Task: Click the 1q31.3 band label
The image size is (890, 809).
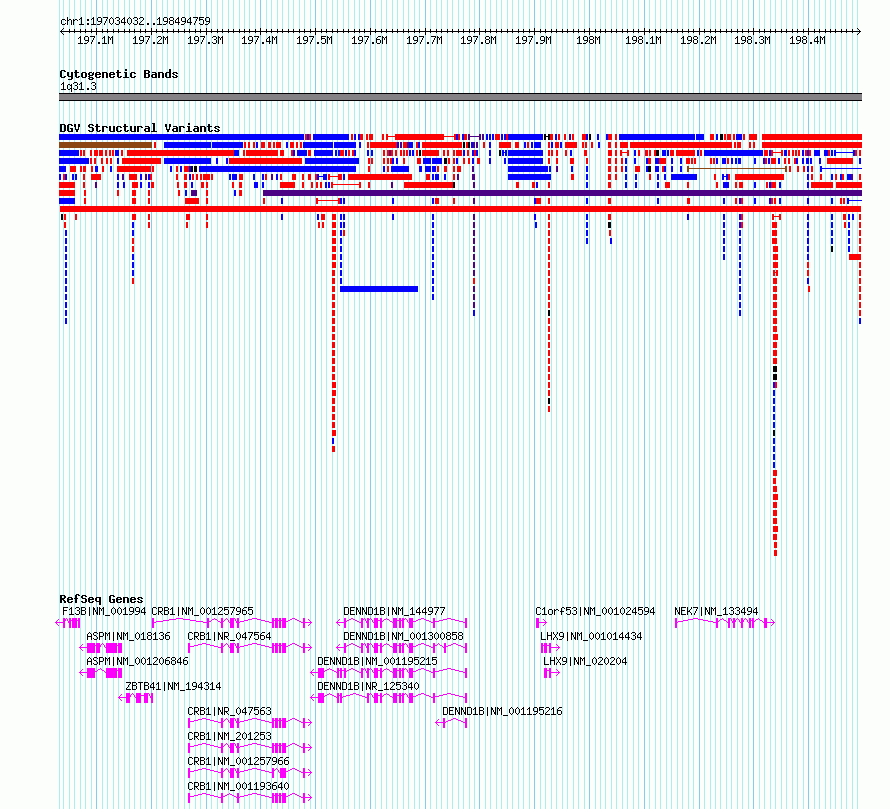Action: (78, 86)
